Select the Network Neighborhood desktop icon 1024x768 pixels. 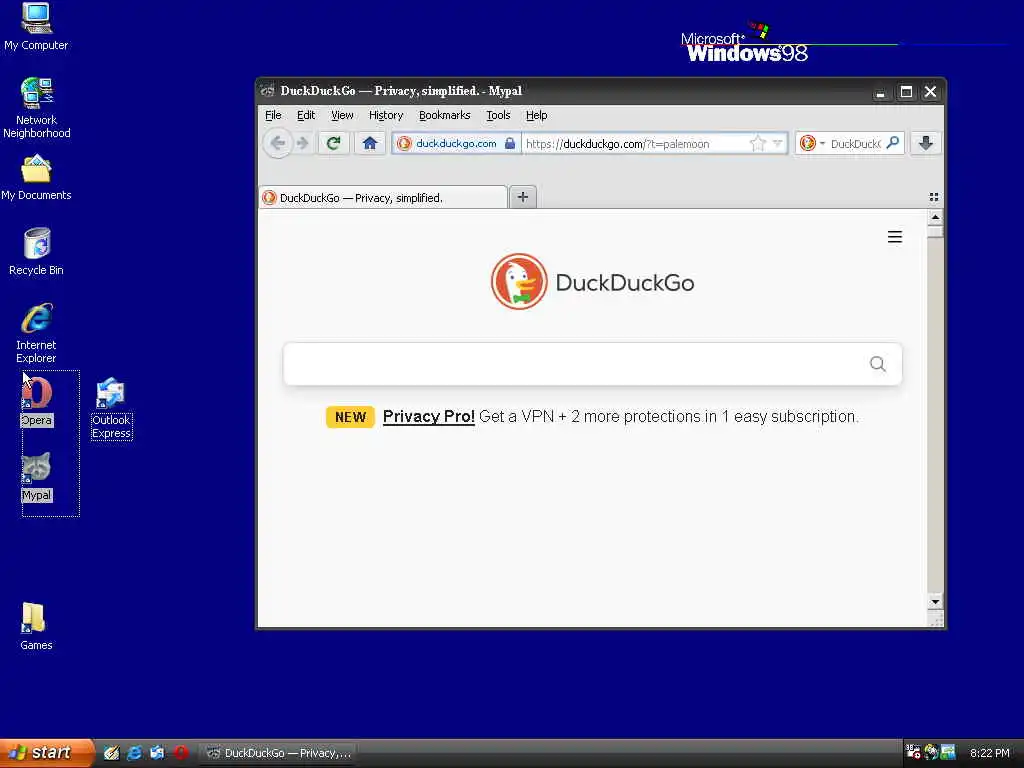coord(37,108)
